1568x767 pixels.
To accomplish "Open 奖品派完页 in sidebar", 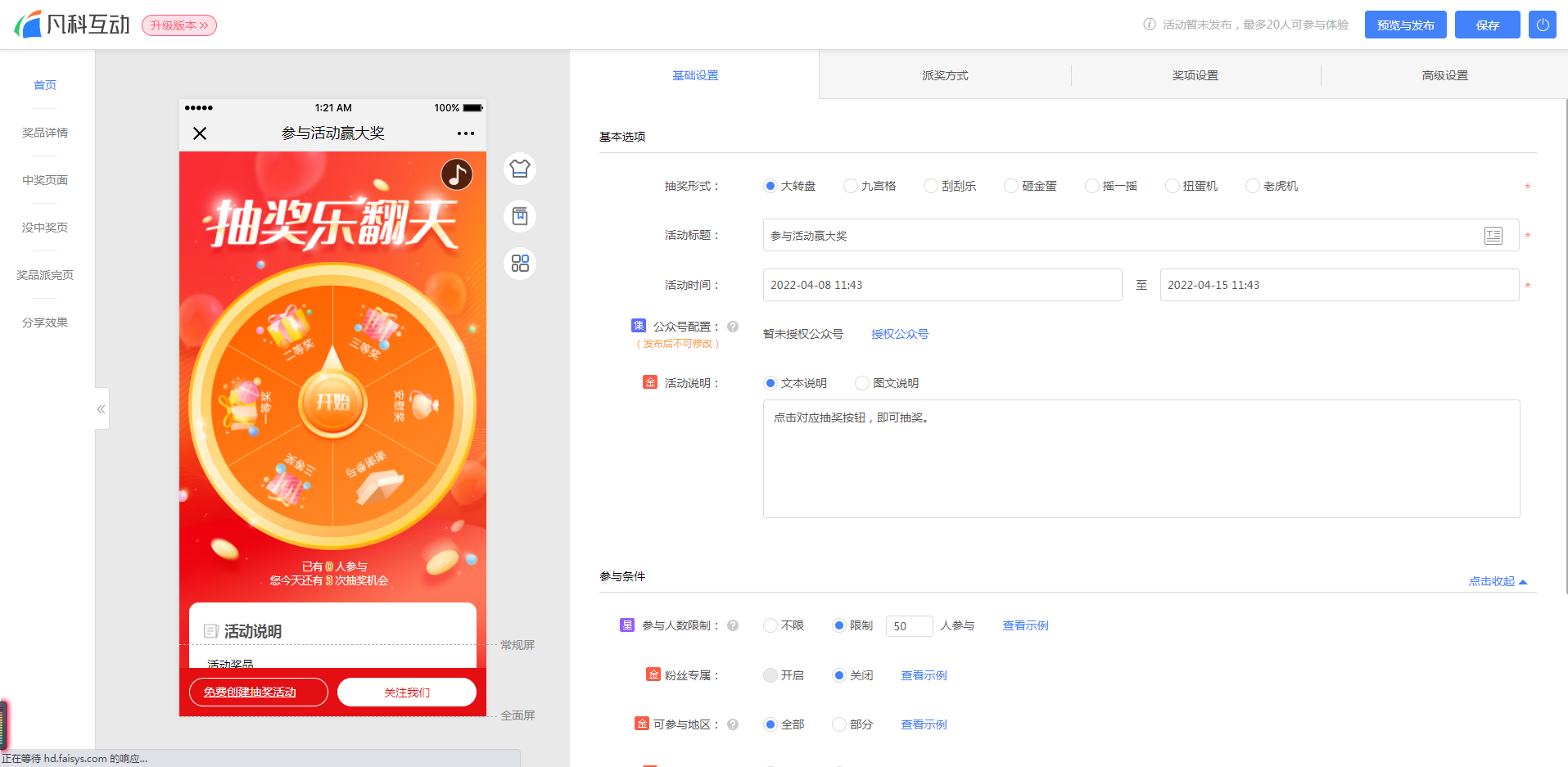I will [x=45, y=275].
